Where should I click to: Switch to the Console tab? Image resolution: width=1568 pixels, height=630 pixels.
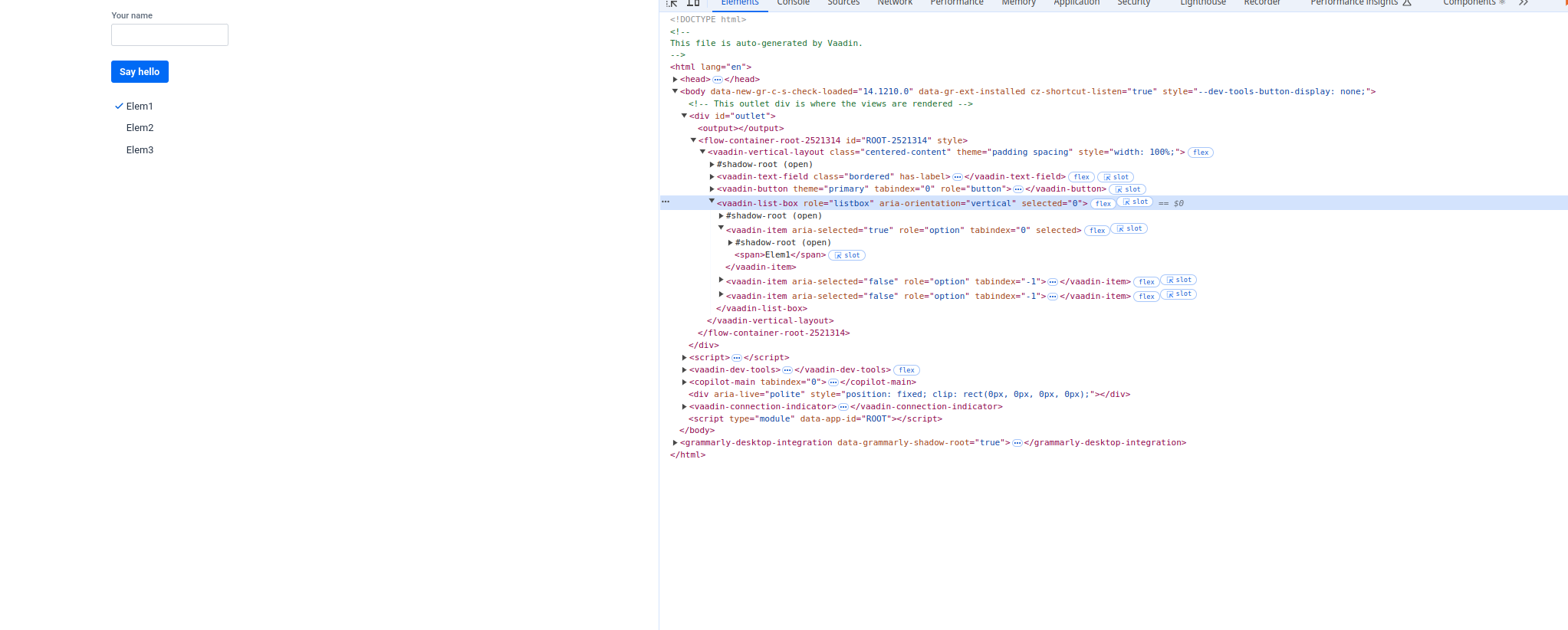[793, 3]
